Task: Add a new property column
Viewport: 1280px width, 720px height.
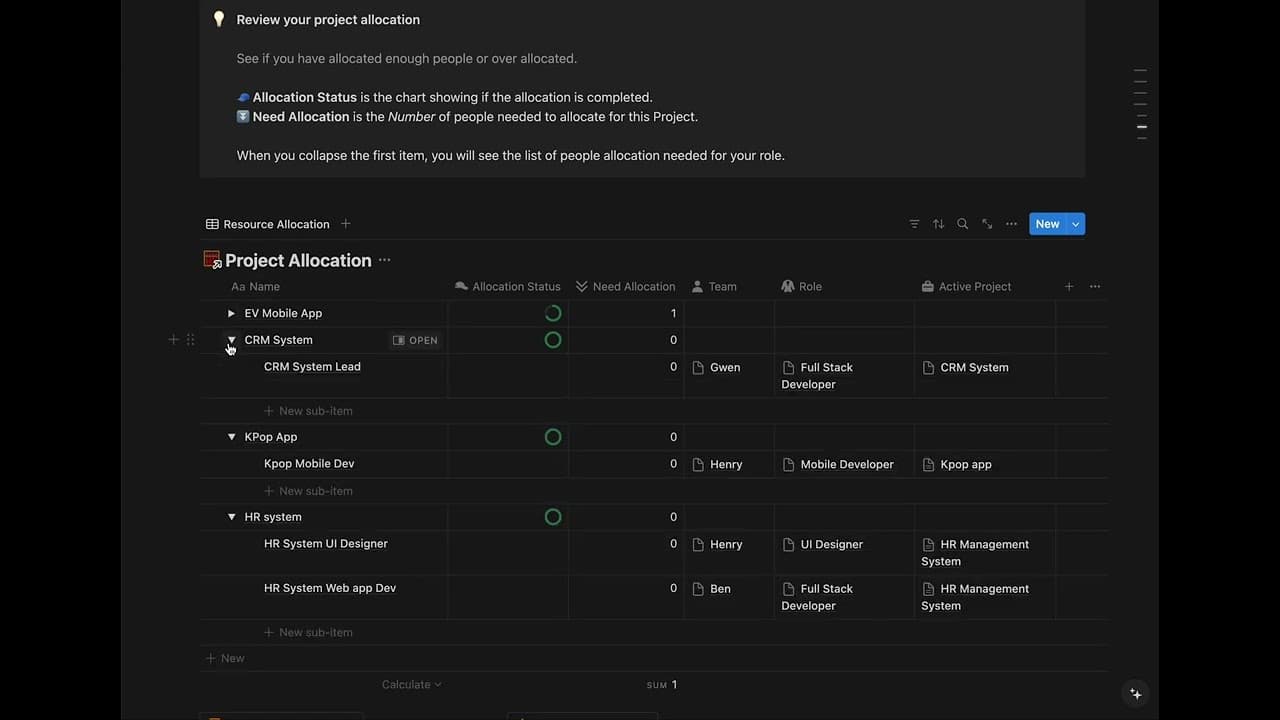Action: (x=1068, y=287)
